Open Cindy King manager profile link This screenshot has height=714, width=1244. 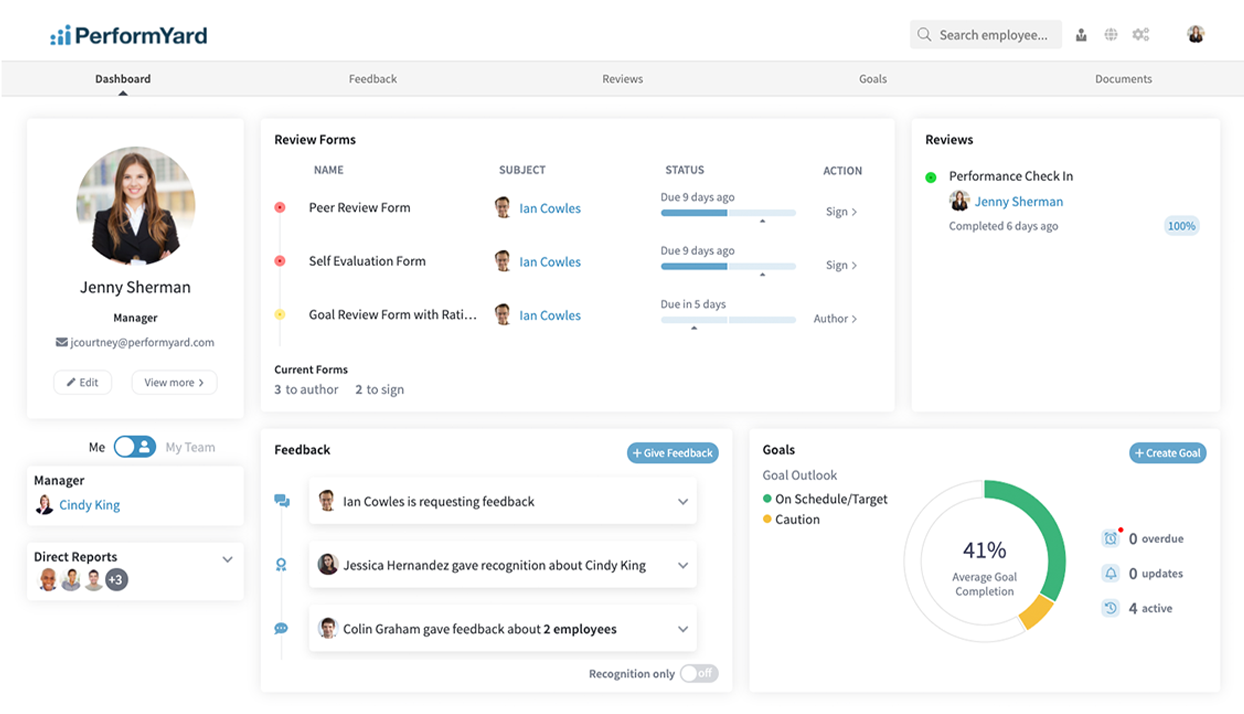pos(89,505)
